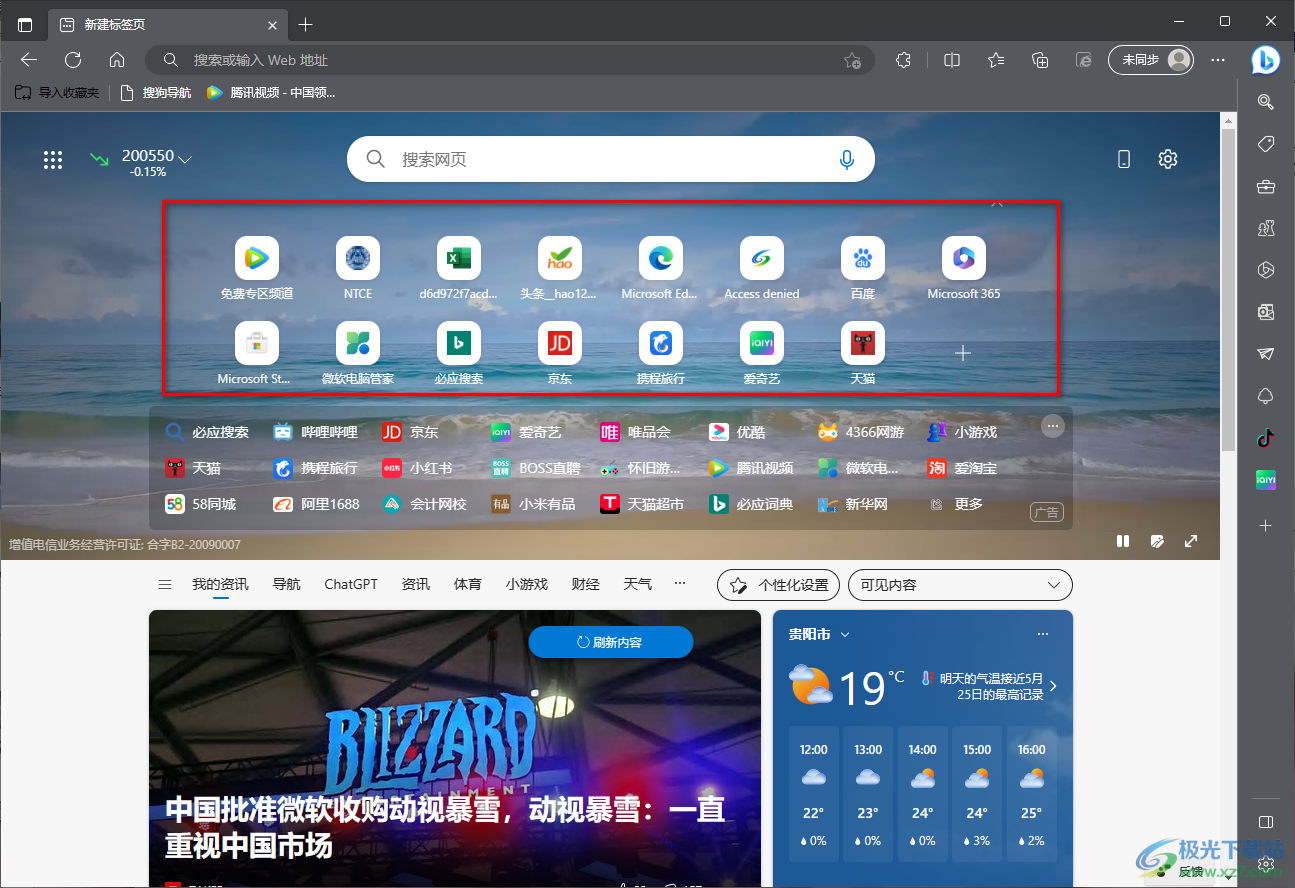Viewport: 1295px width, 888px height.
Task: Open sidebar Search icon
Action: 1265,101
